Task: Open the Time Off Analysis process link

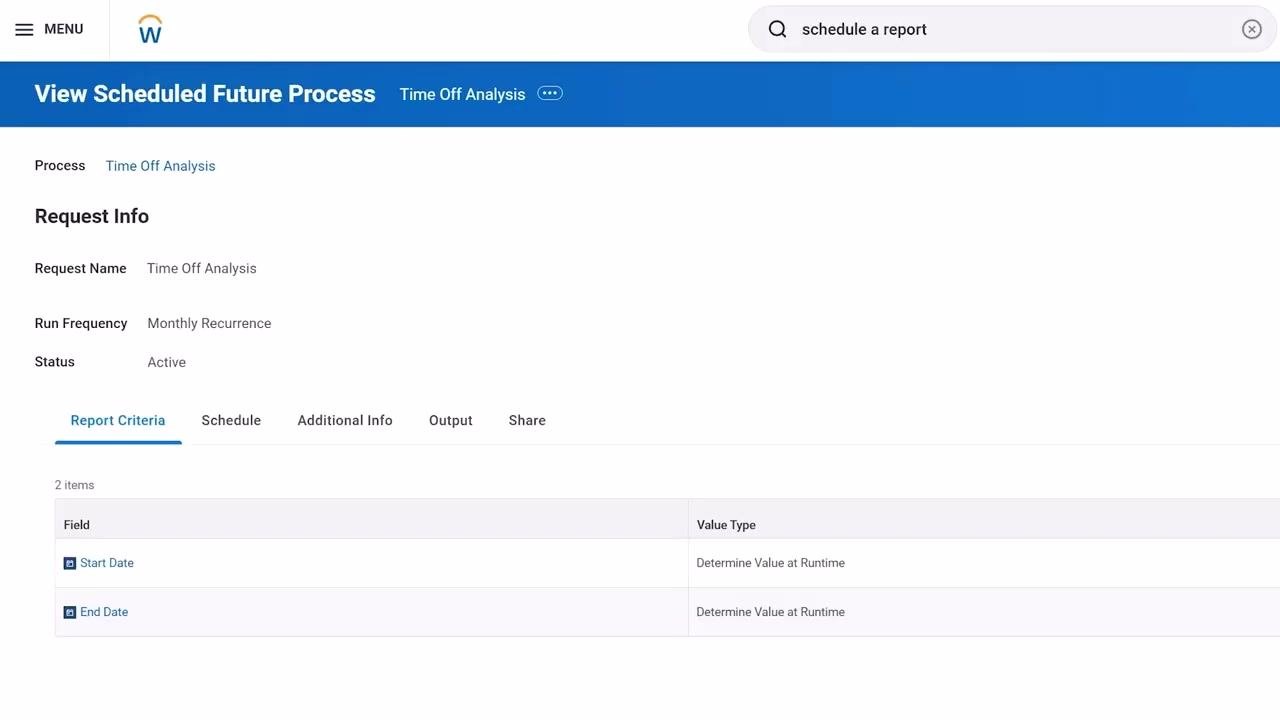Action: 161,166
